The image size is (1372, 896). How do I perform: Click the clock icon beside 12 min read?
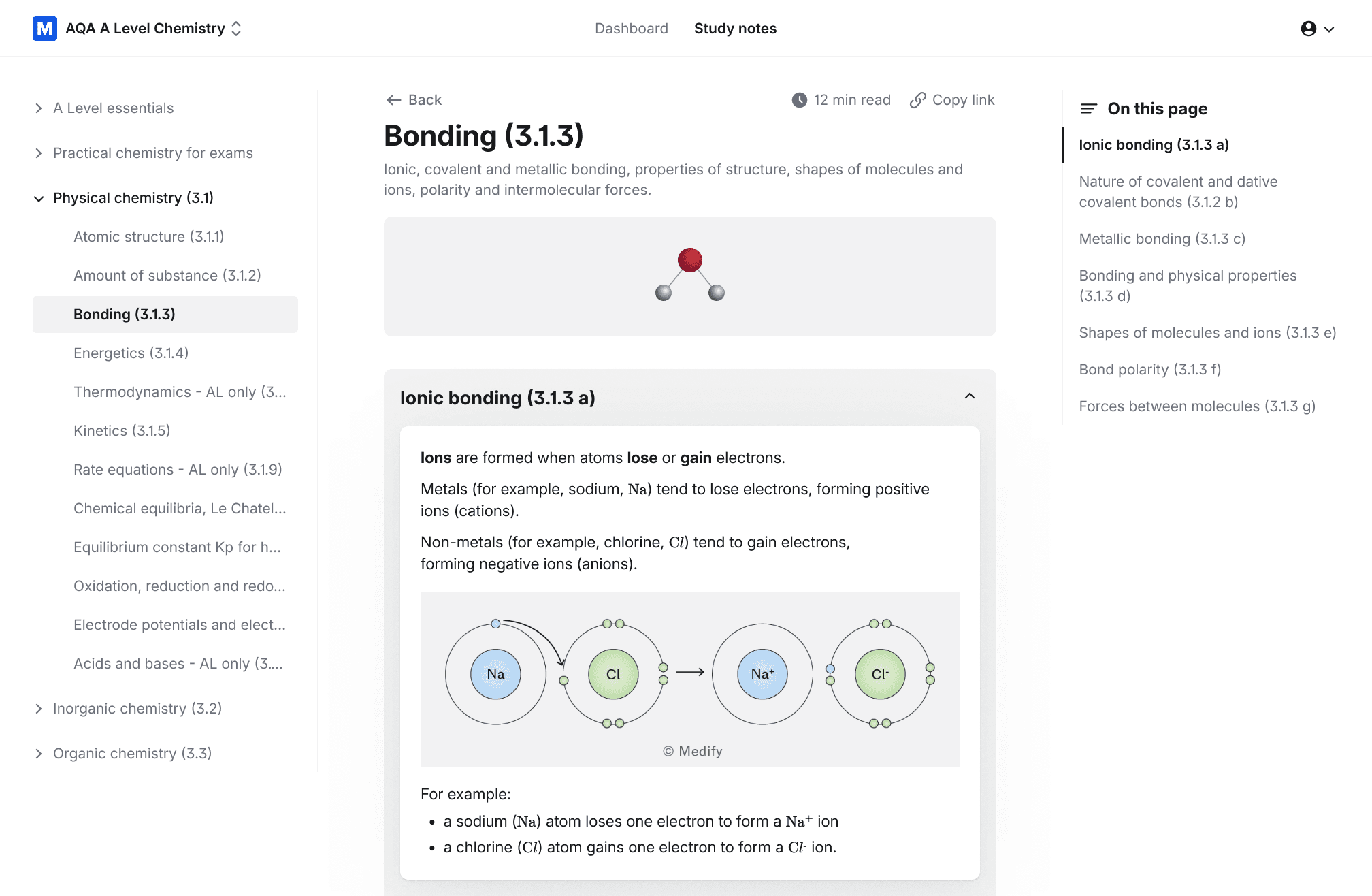click(800, 100)
